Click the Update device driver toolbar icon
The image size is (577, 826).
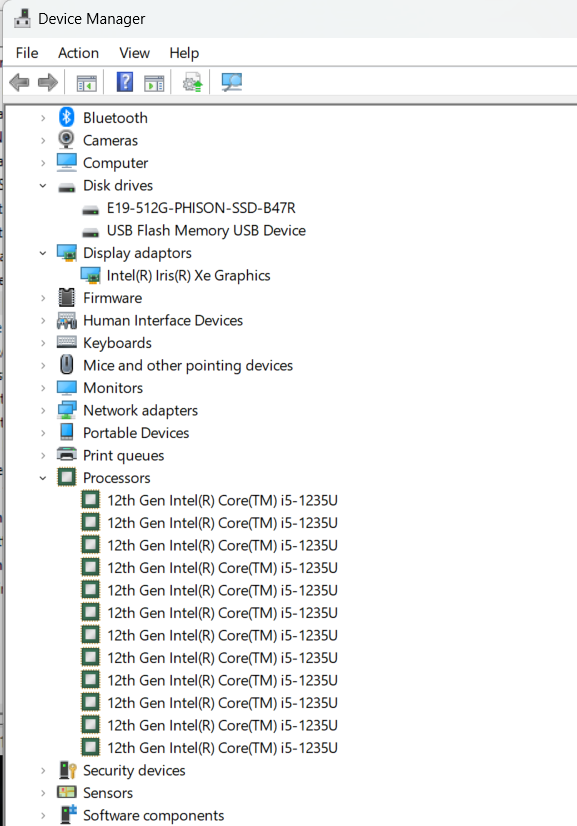click(x=192, y=83)
